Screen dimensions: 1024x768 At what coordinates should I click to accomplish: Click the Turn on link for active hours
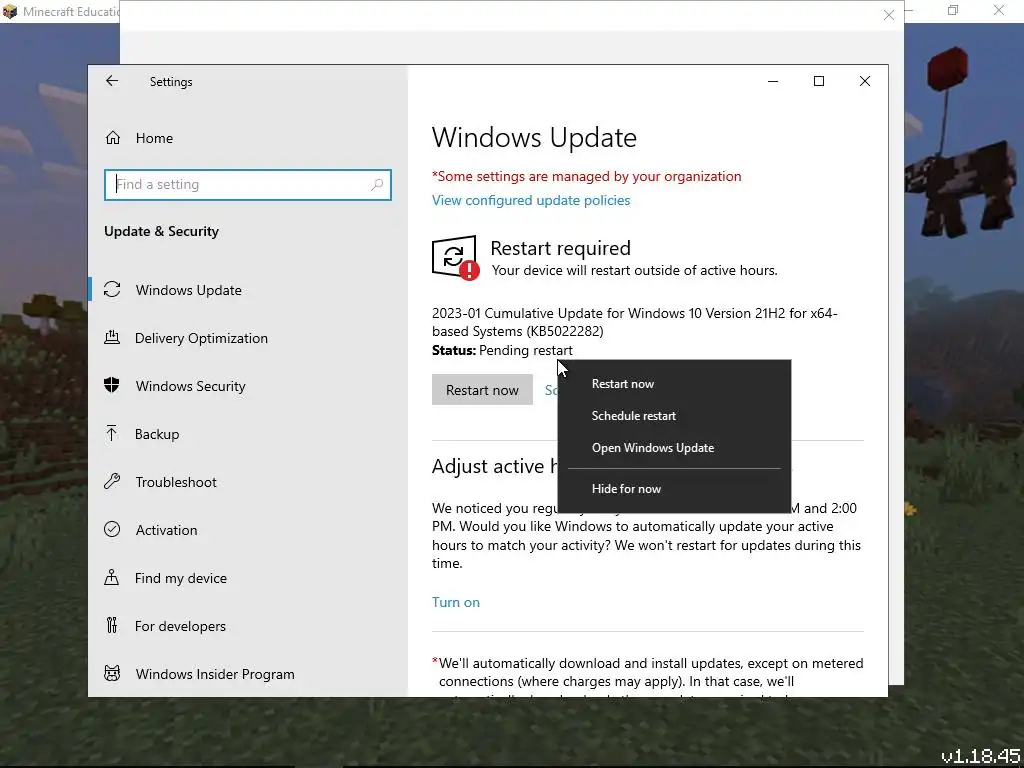(456, 602)
